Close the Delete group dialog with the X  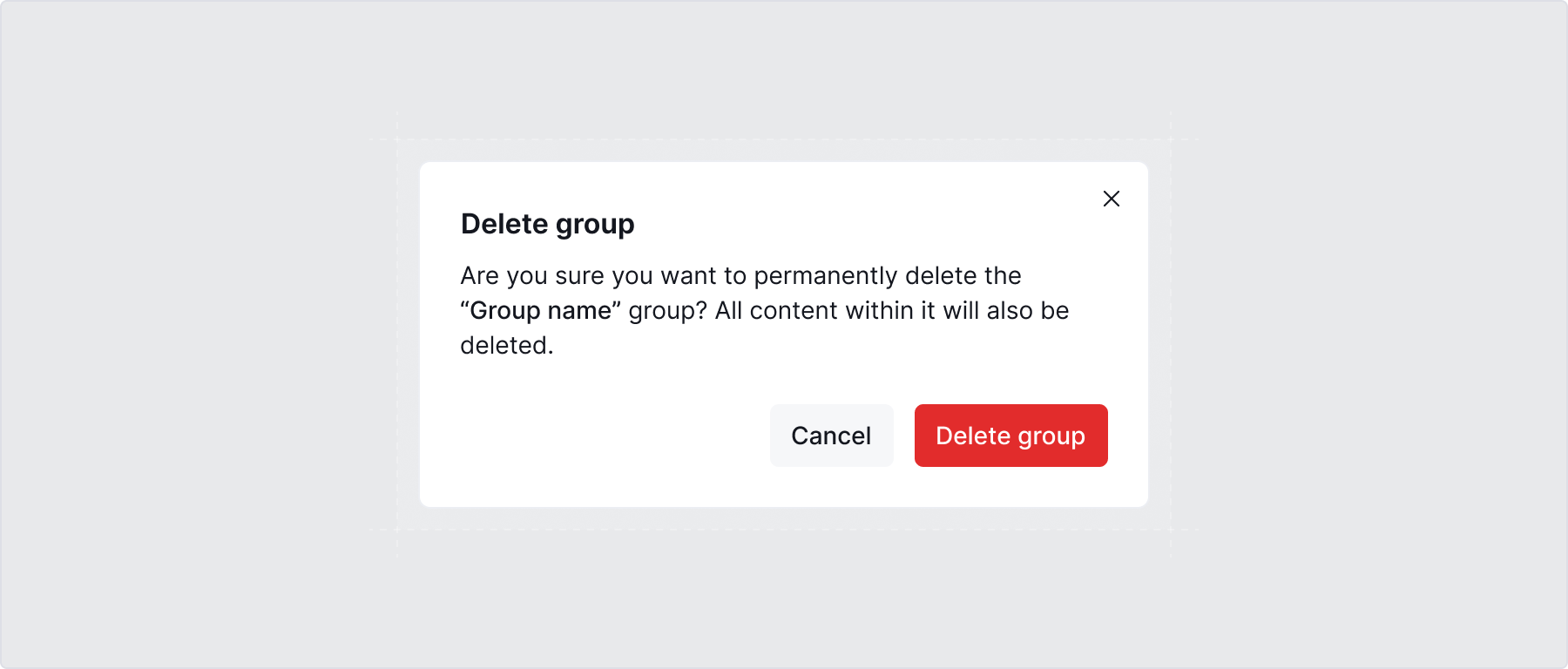[1112, 199]
